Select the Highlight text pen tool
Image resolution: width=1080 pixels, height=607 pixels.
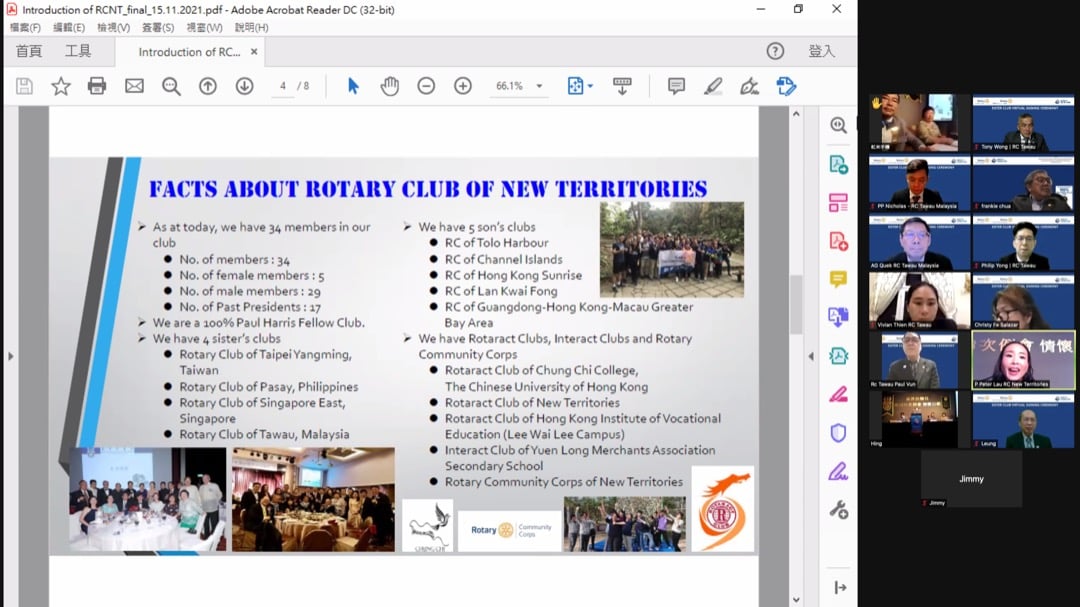(713, 86)
